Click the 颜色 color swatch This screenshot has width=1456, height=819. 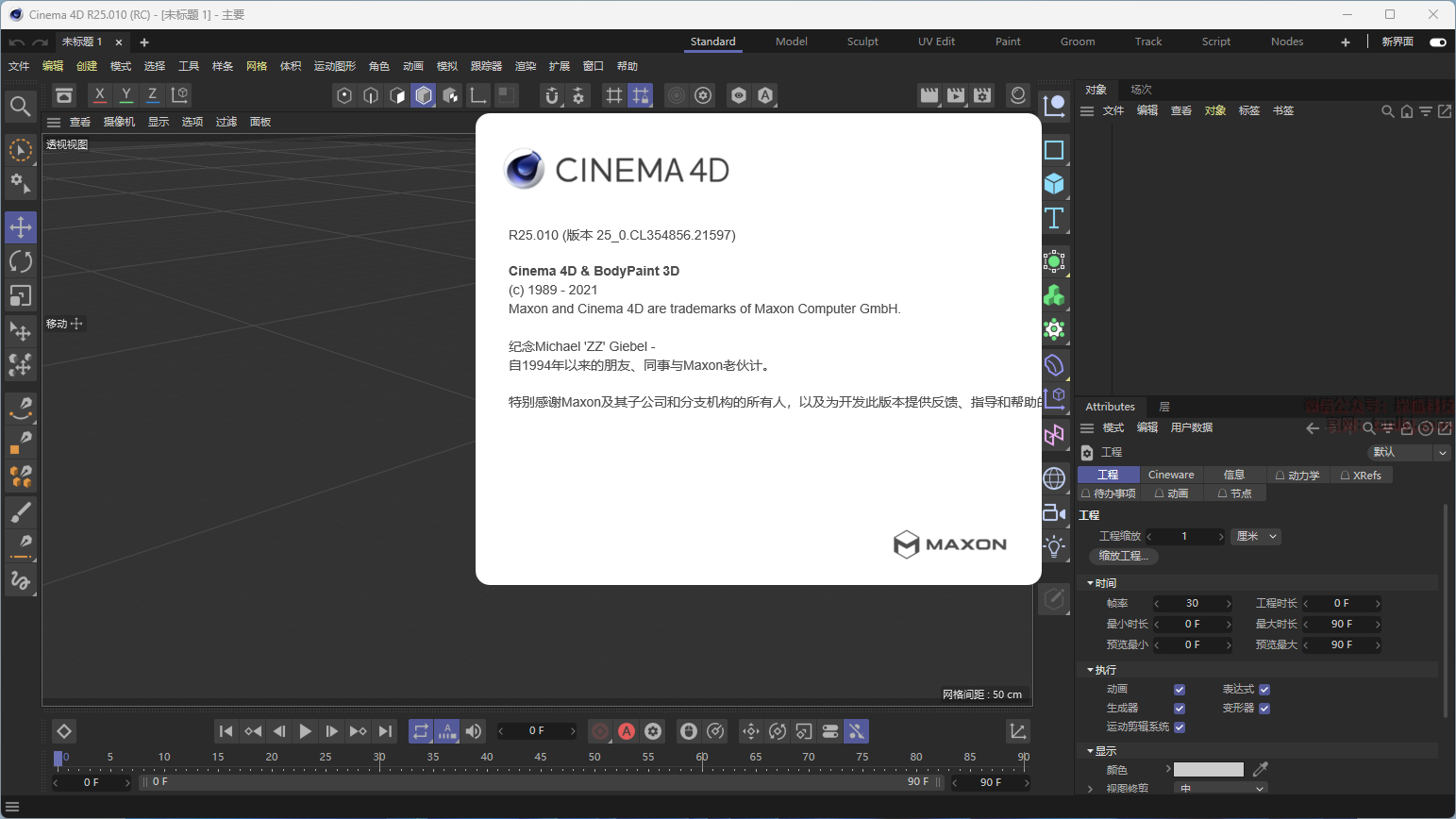pyautogui.click(x=1208, y=770)
